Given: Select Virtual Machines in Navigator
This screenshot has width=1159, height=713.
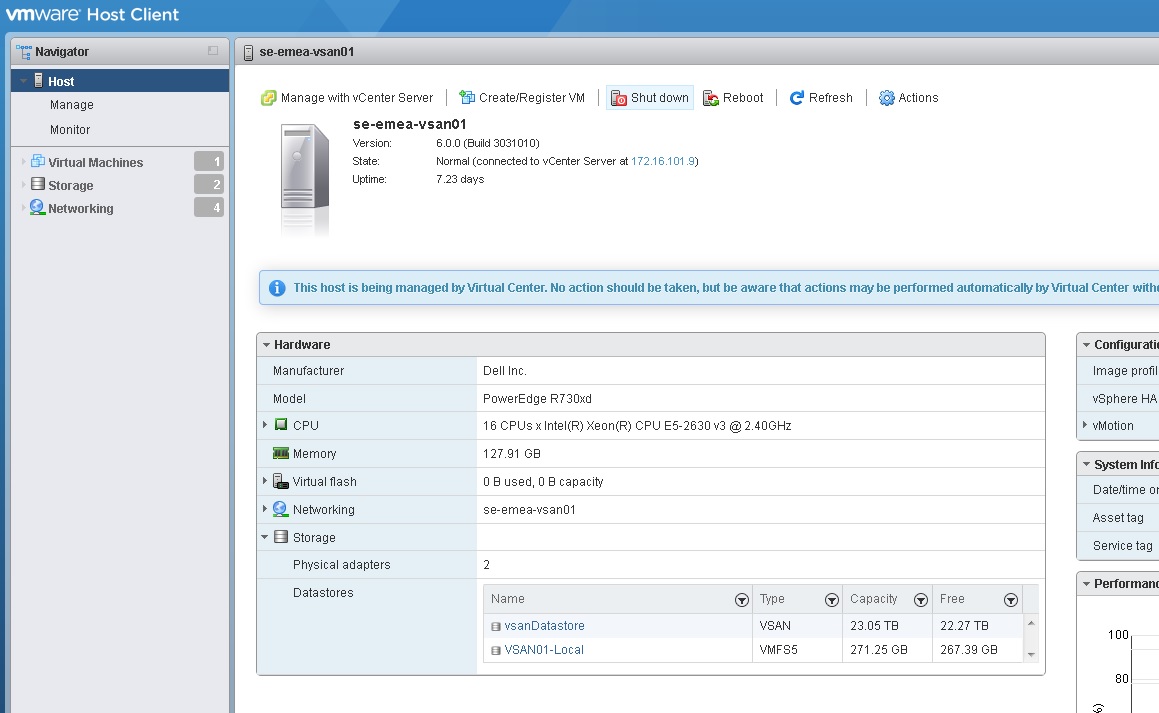Looking at the screenshot, I should [x=95, y=163].
